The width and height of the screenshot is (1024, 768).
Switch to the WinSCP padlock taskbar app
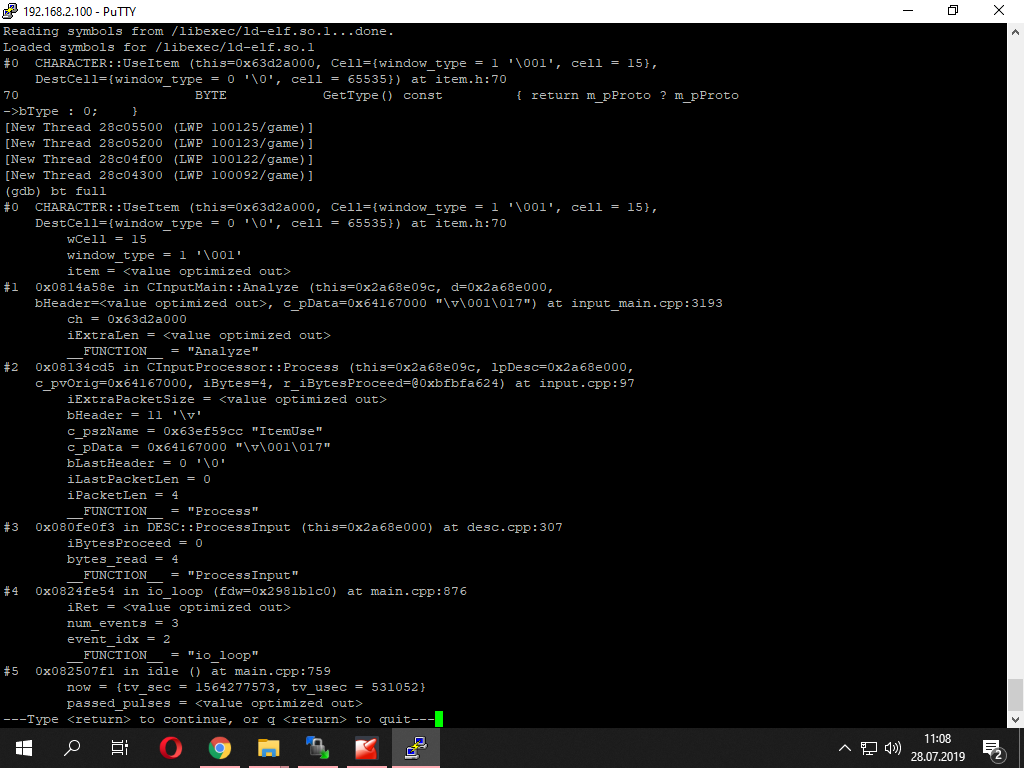(x=317, y=748)
